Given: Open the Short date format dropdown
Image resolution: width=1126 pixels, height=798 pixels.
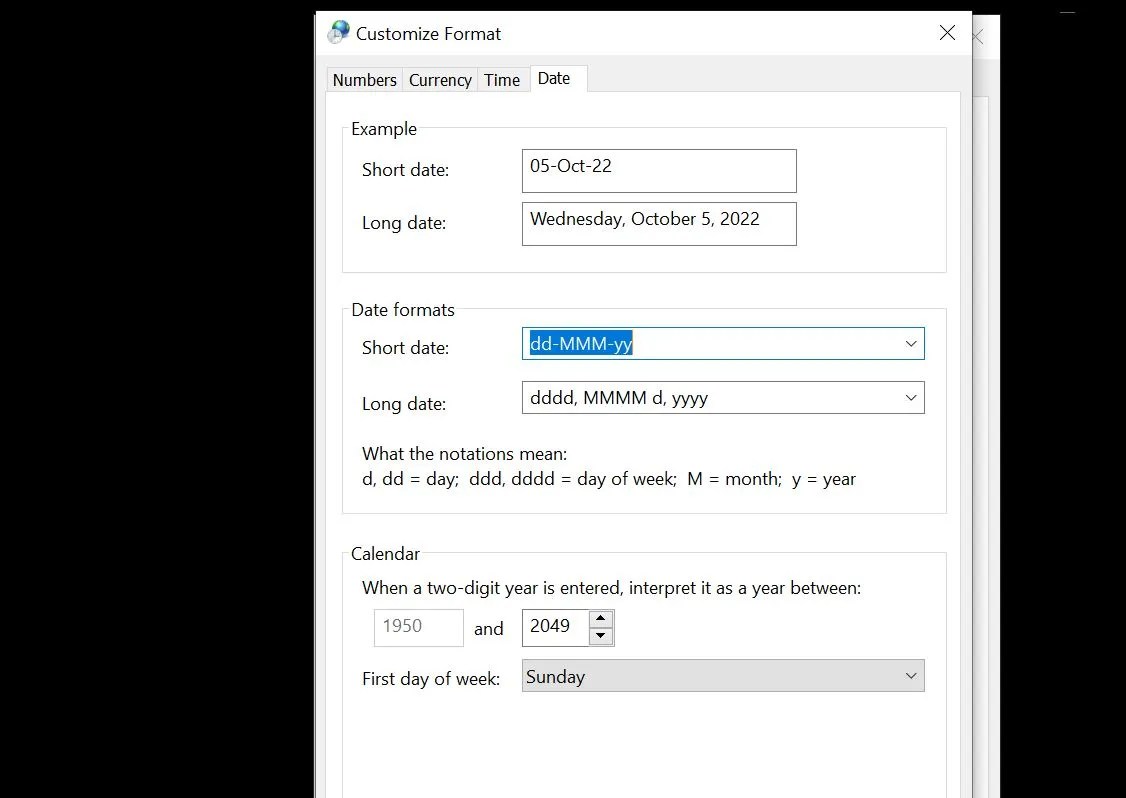Looking at the screenshot, I should [x=910, y=343].
